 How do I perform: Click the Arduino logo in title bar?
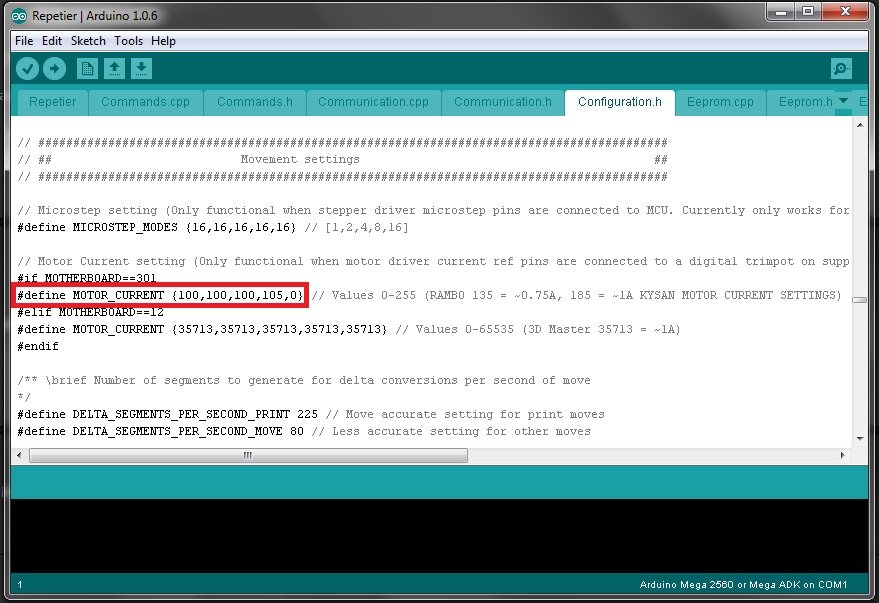click(x=19, y=16)
